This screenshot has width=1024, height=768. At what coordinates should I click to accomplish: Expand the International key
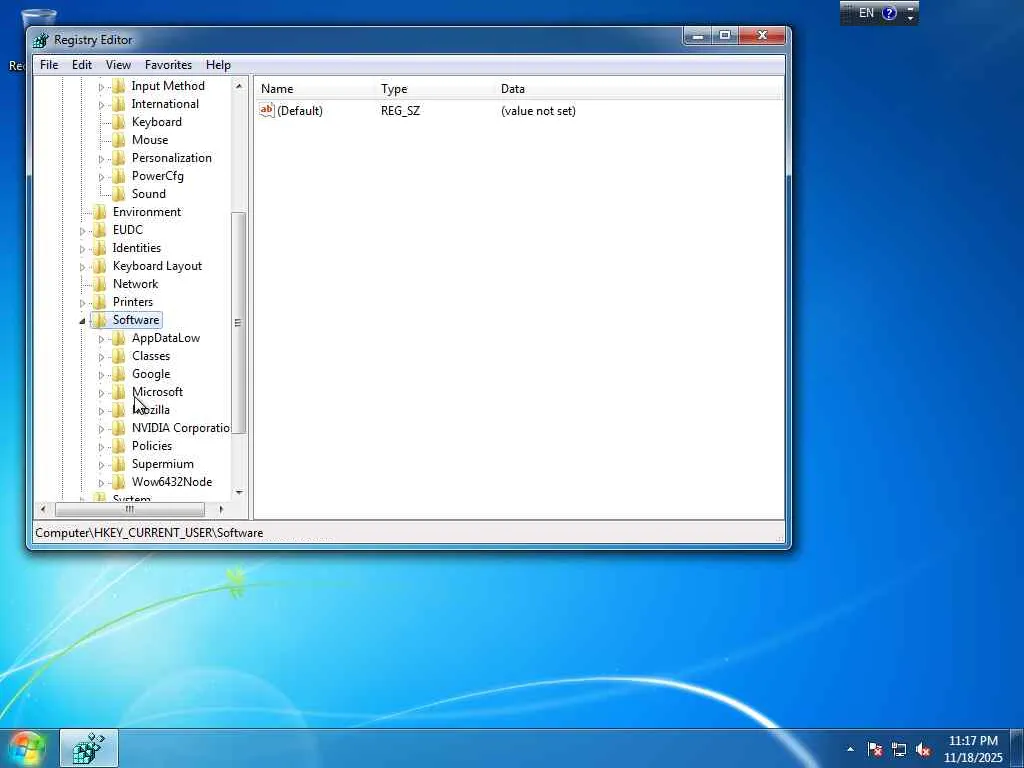(x=101, y=104)
